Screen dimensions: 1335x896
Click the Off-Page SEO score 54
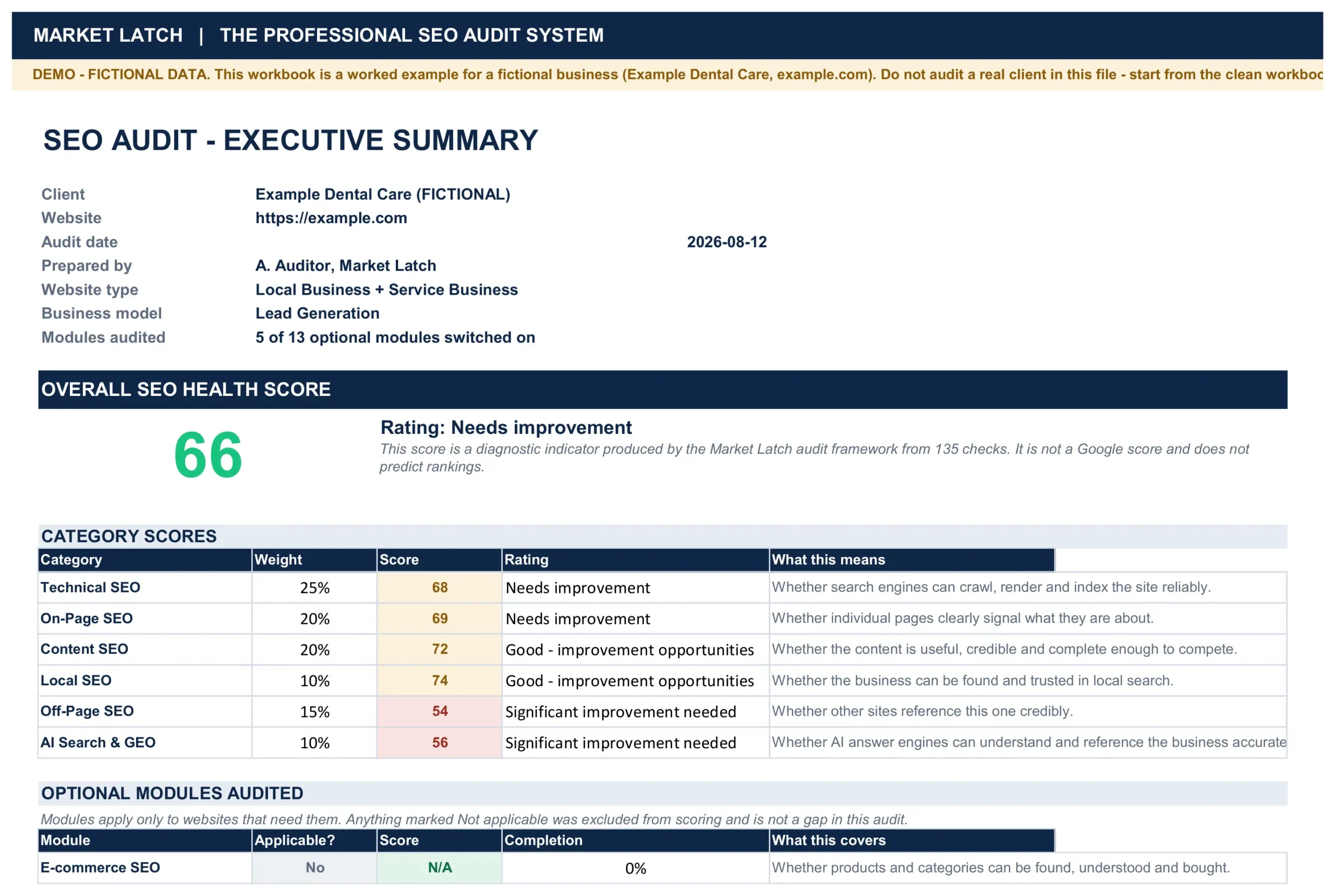(x=439, y=711)
